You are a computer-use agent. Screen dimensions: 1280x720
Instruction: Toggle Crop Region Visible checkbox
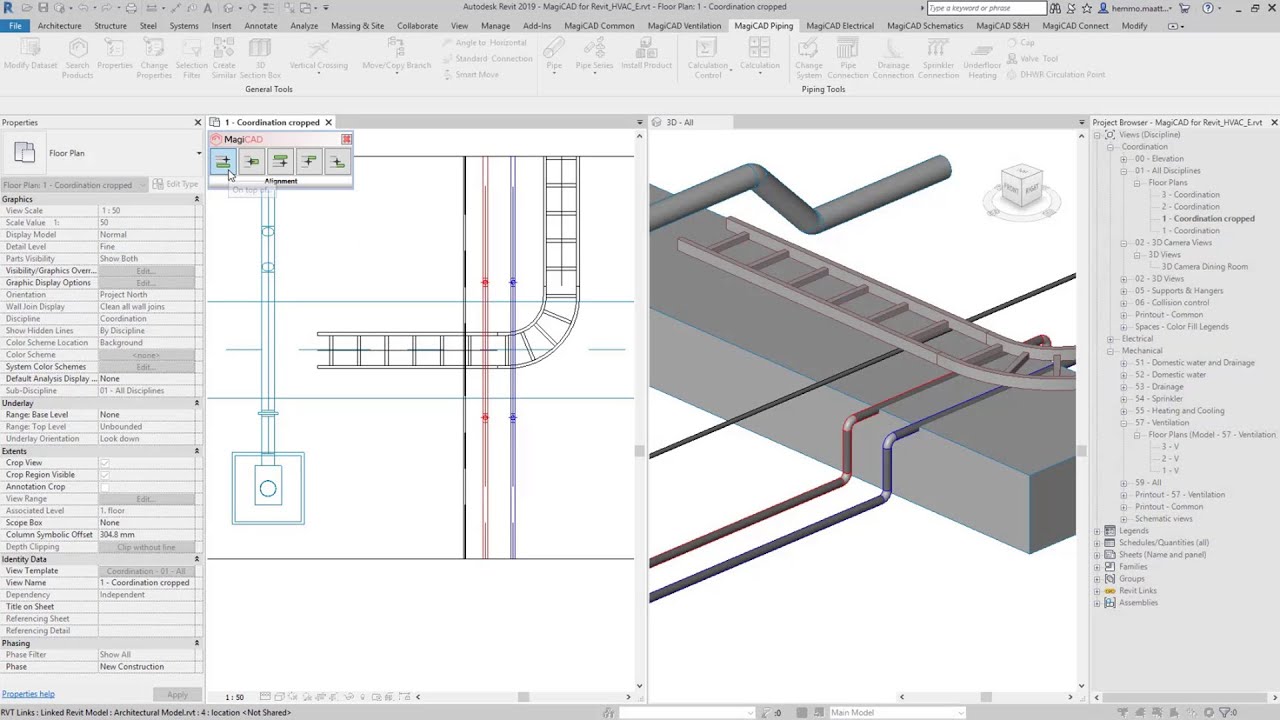pos(104,475)
